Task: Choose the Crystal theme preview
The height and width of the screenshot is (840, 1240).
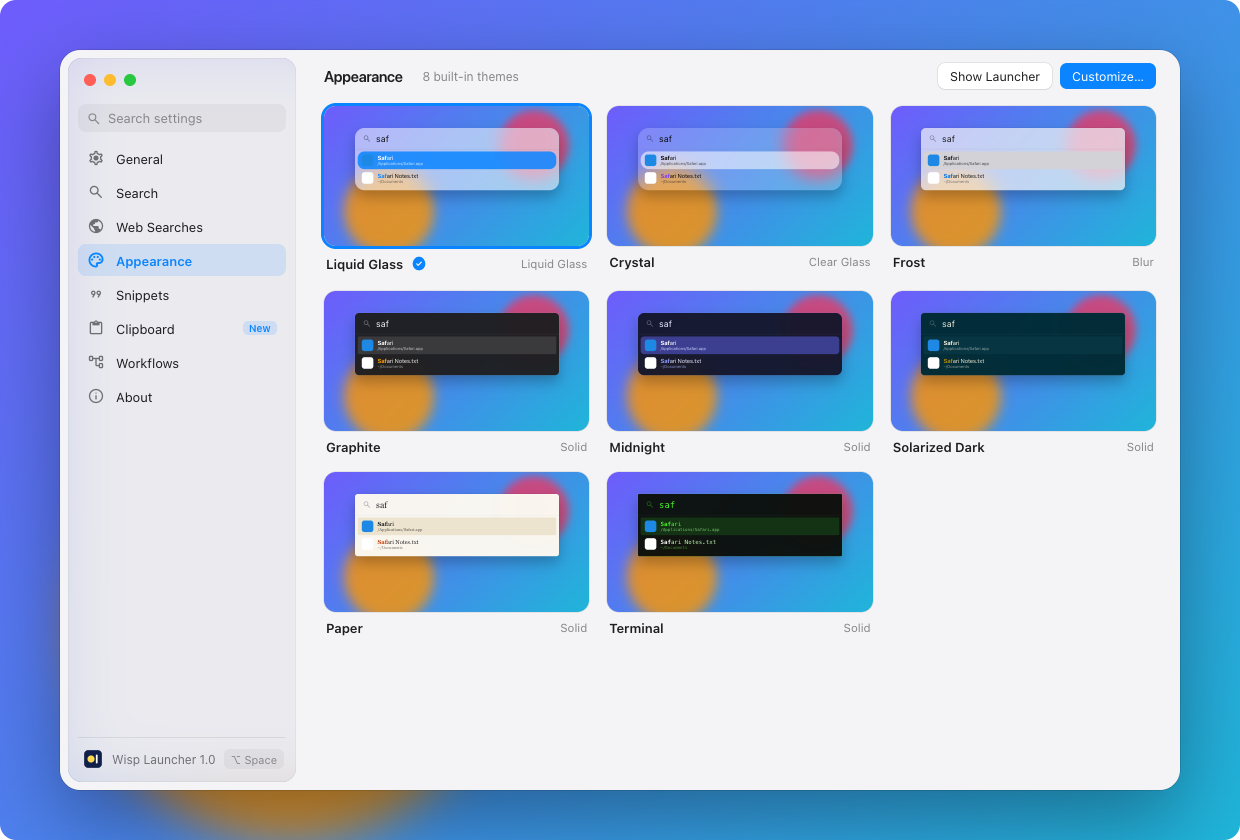Action: tap(740, 176)
